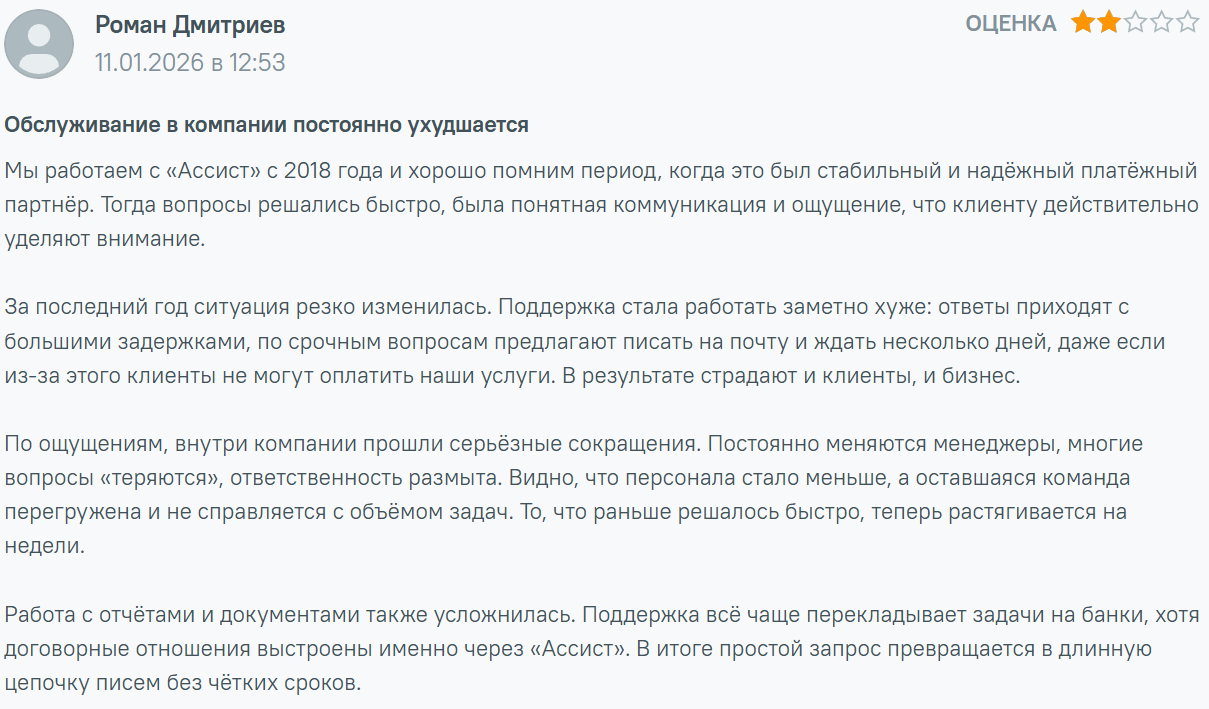1209x709 pixels.
Task: Click the second filled rating star
Action: (x=1108, y=22)
